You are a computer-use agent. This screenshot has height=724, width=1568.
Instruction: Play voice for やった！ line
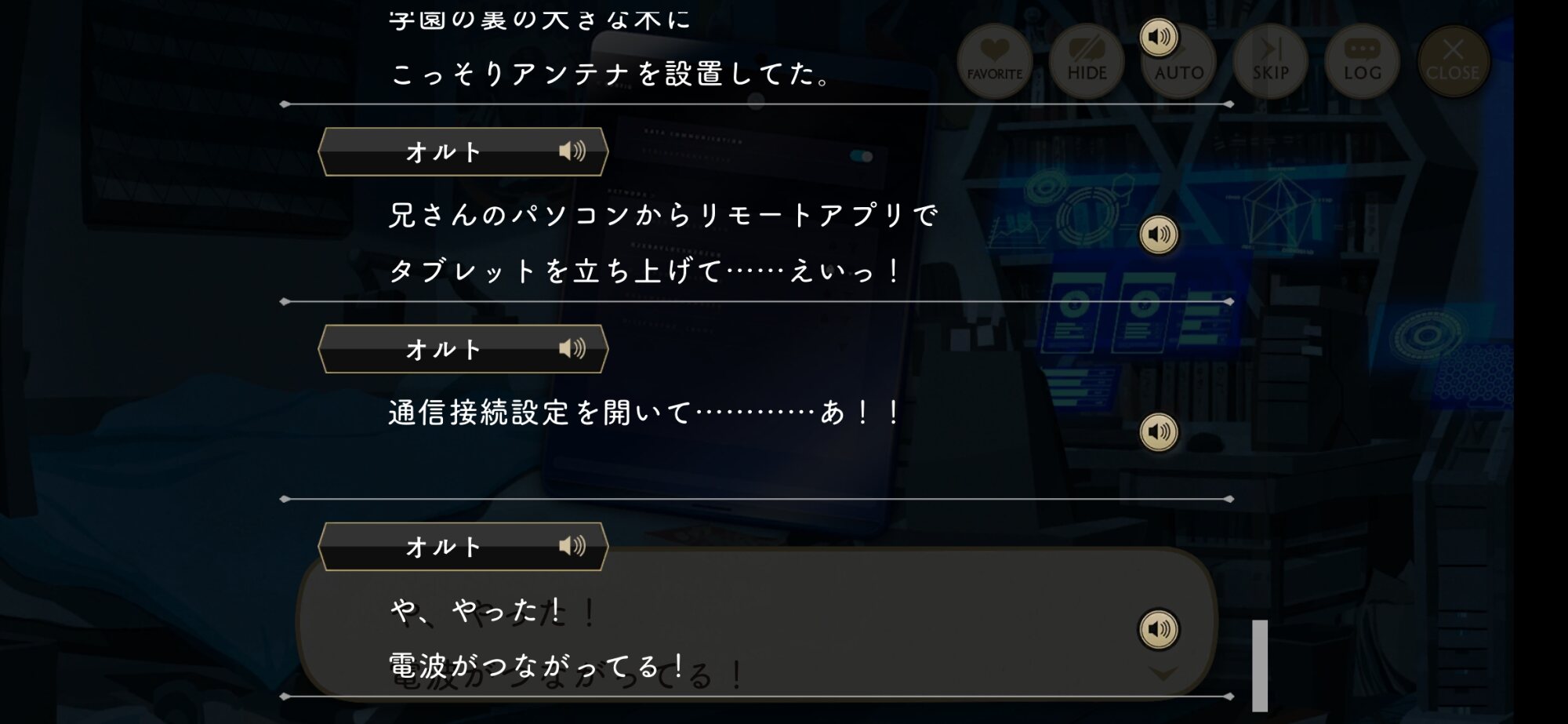pos(1159,629)
